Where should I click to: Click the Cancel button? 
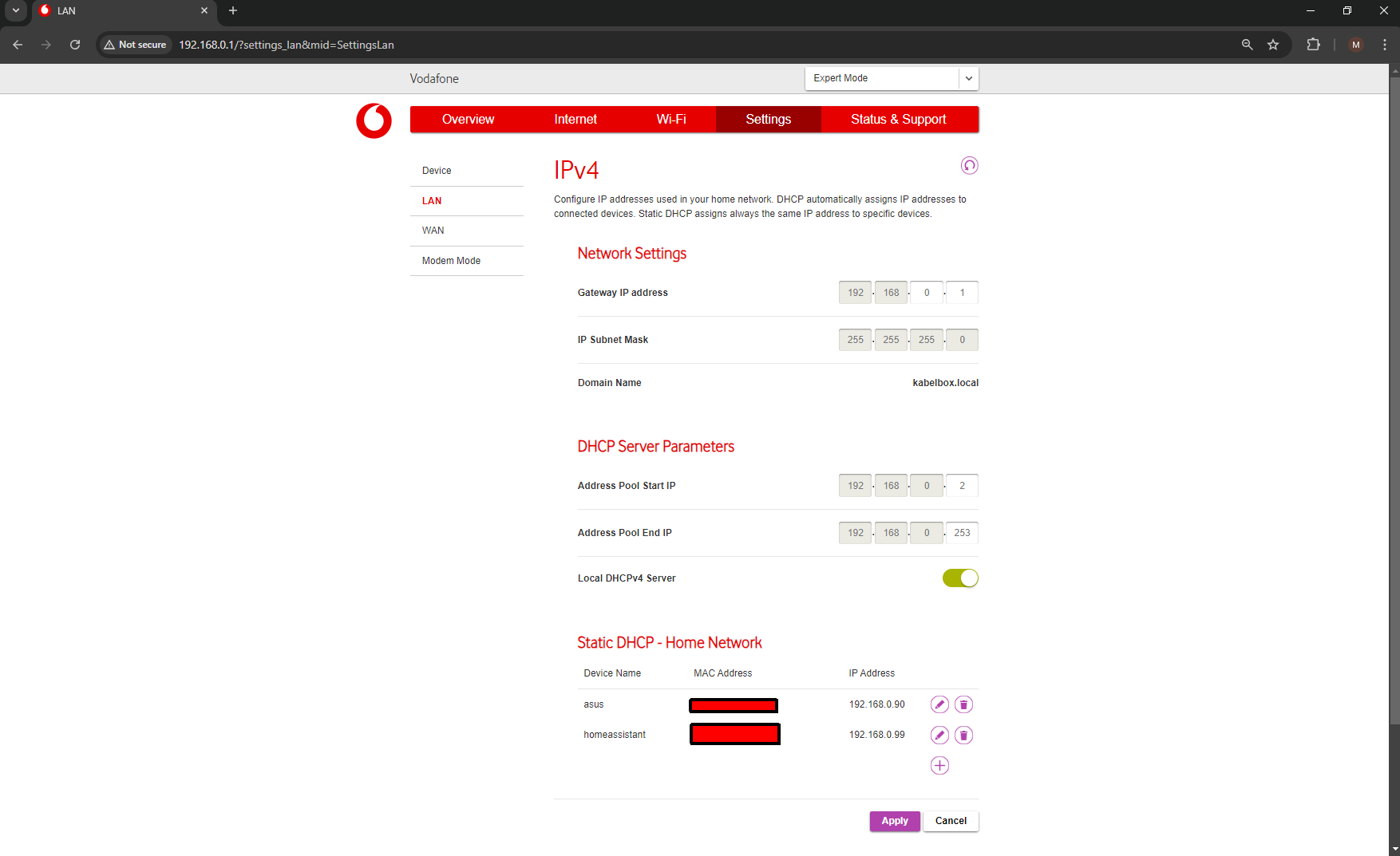click(x=951, y=821)
